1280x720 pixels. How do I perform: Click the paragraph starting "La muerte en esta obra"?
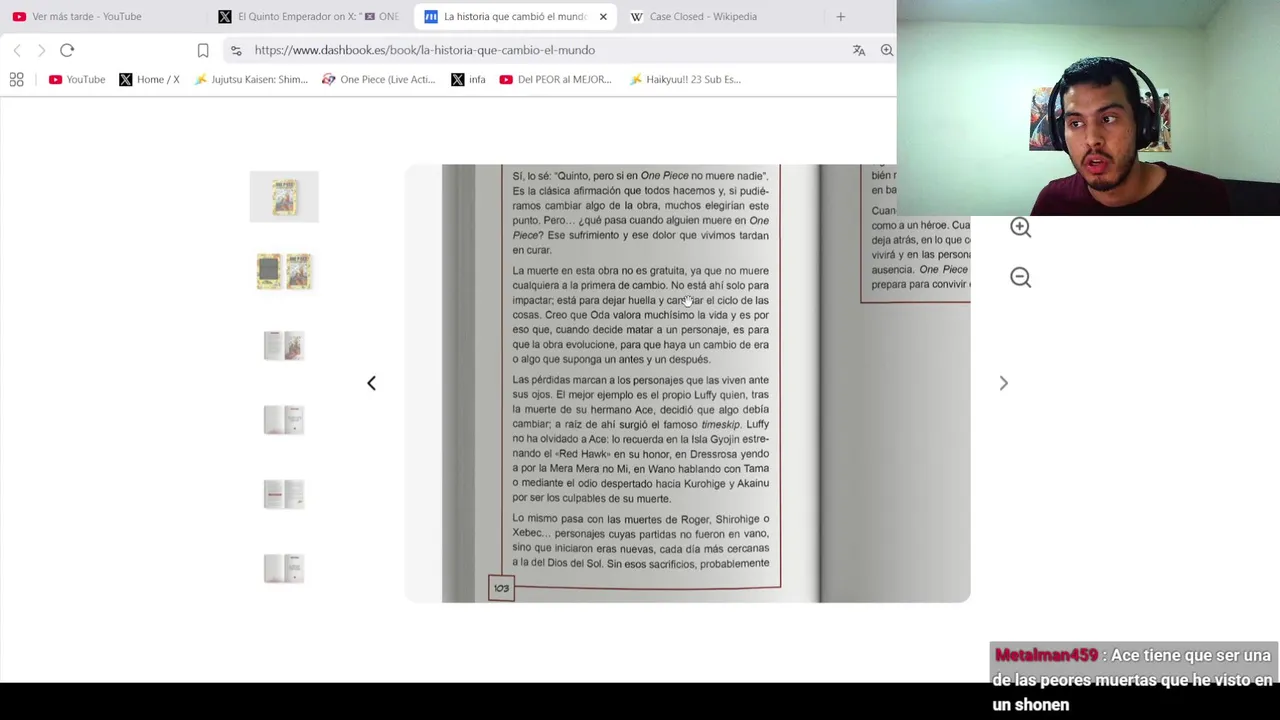click(x=641, y=315)
